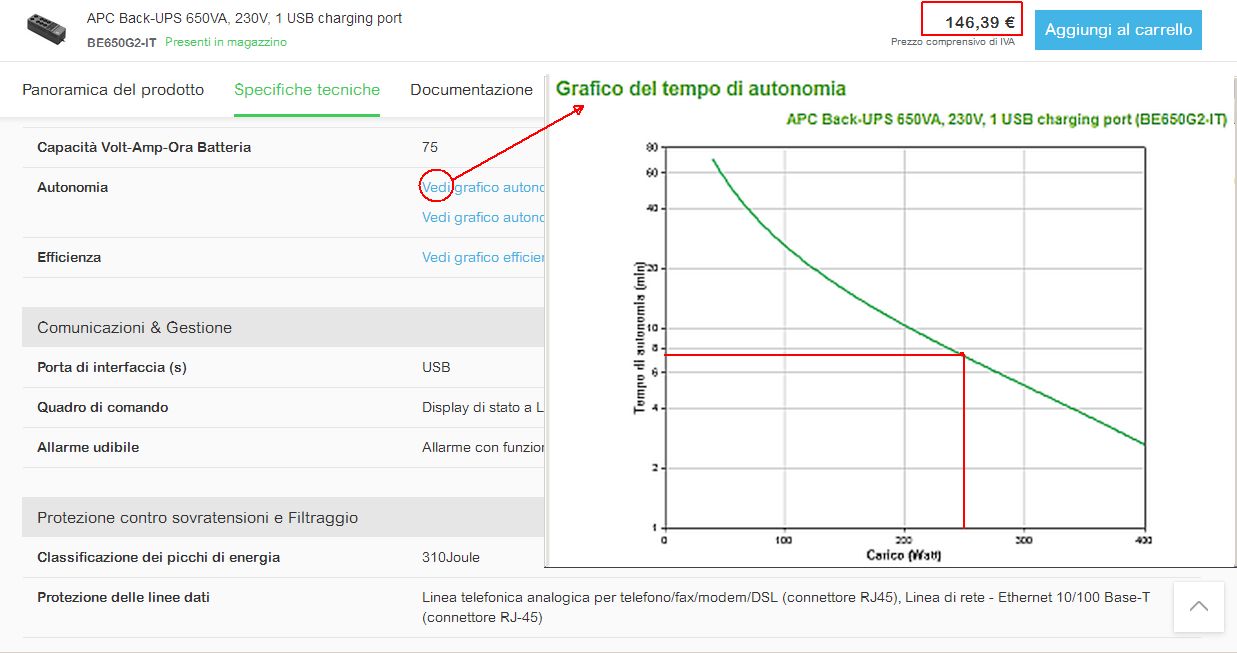Click the product title APC Back-UPS 650VA

coord(244,18)
